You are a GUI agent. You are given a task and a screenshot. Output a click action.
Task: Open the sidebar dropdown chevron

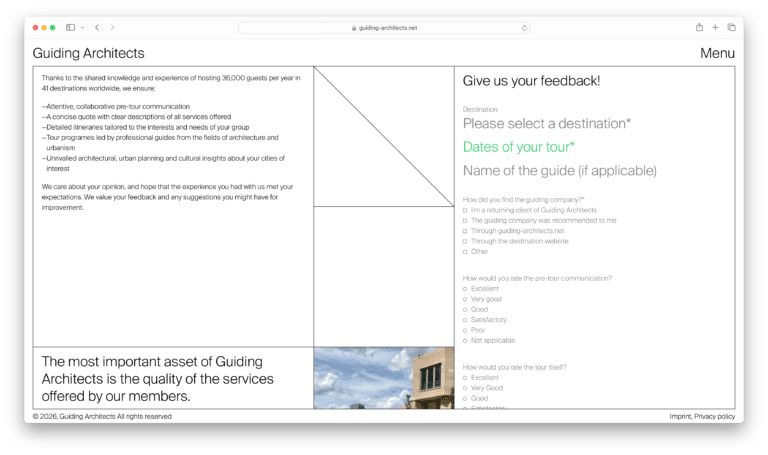(82, 27)
